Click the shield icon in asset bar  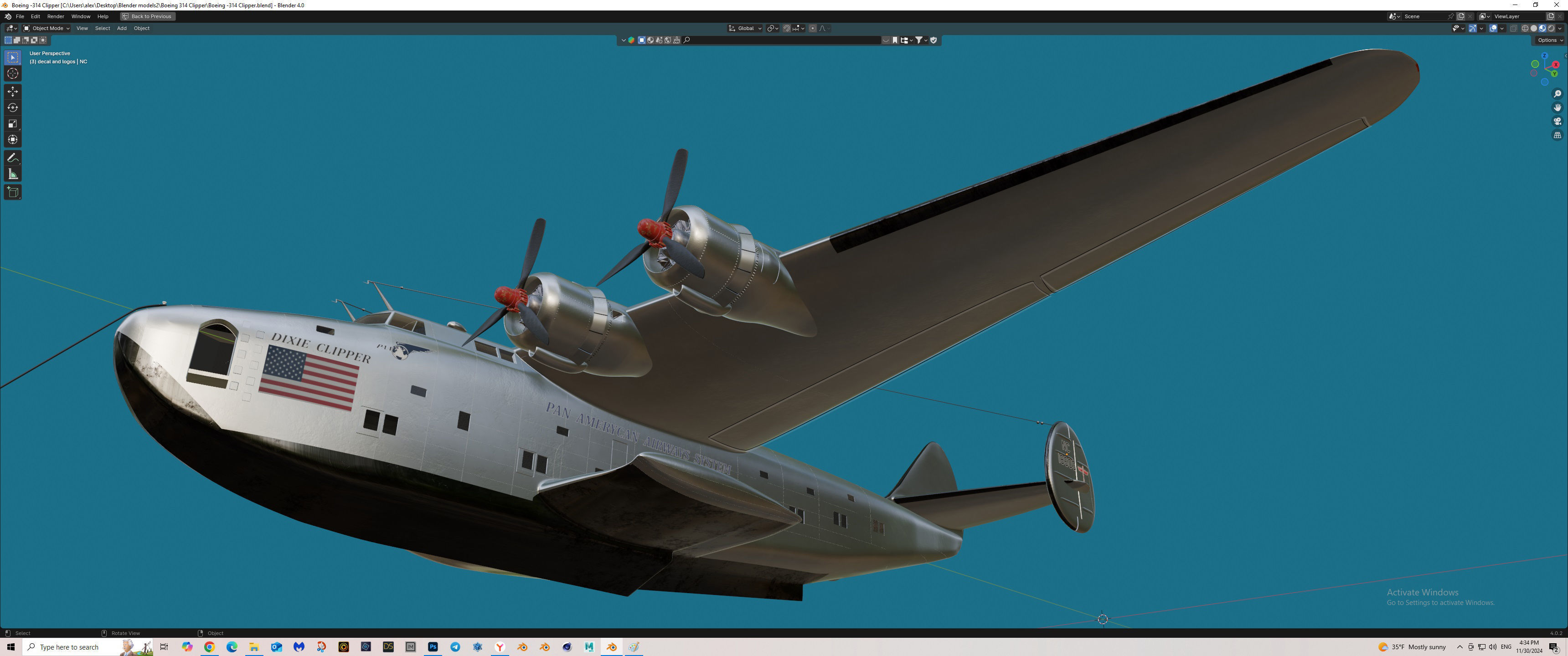tap(934, 40)
